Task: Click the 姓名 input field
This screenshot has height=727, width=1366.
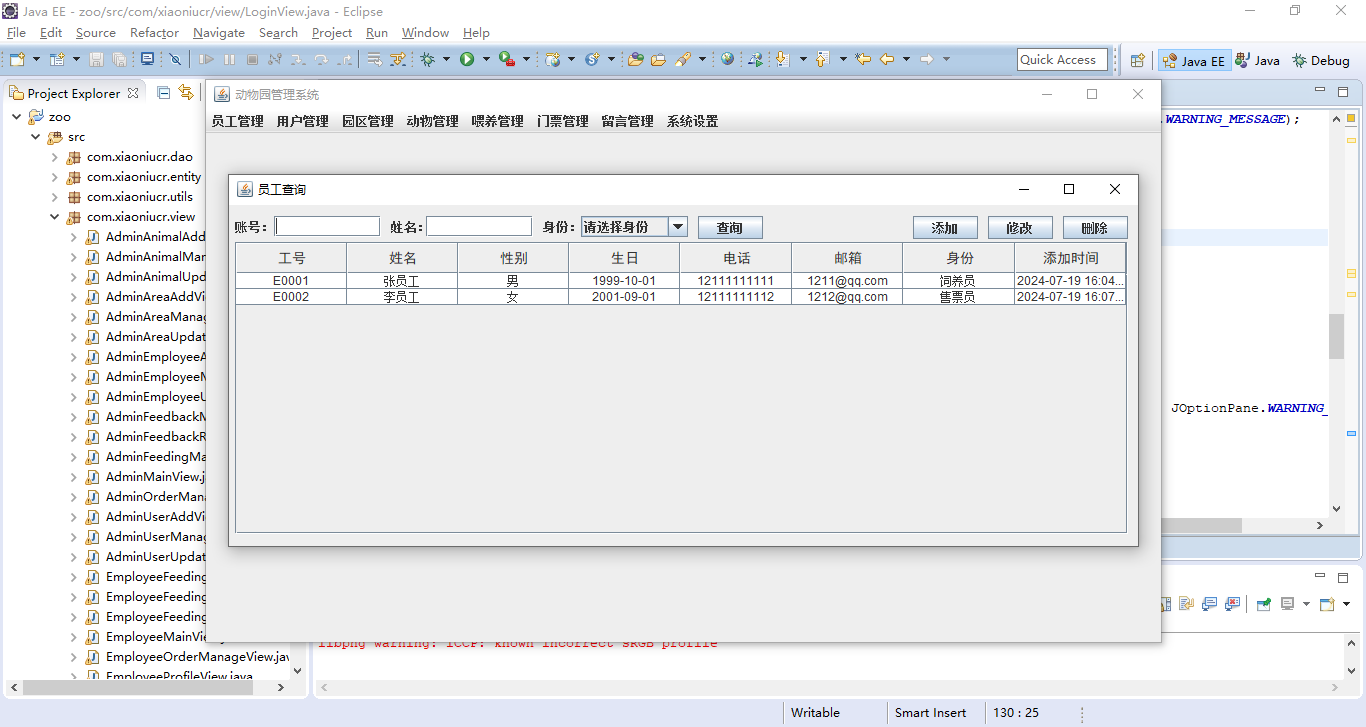Action: (479, 227)
